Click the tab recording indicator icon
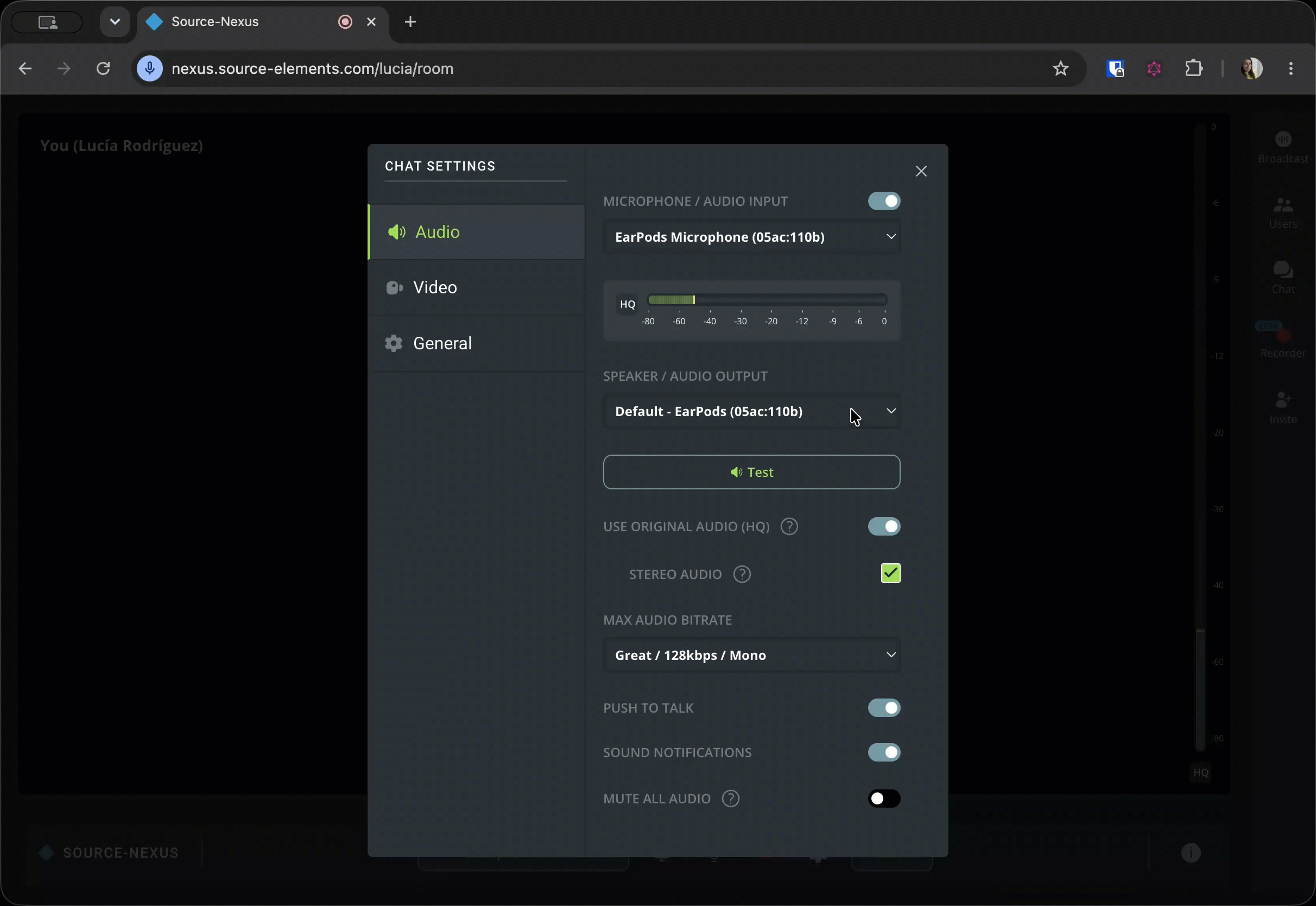1316x906 pixels. tap(345, 22)
